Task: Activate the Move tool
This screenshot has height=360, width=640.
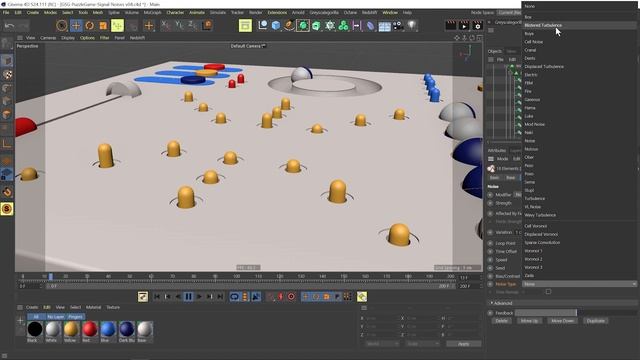Action: (x=76, y=26)
